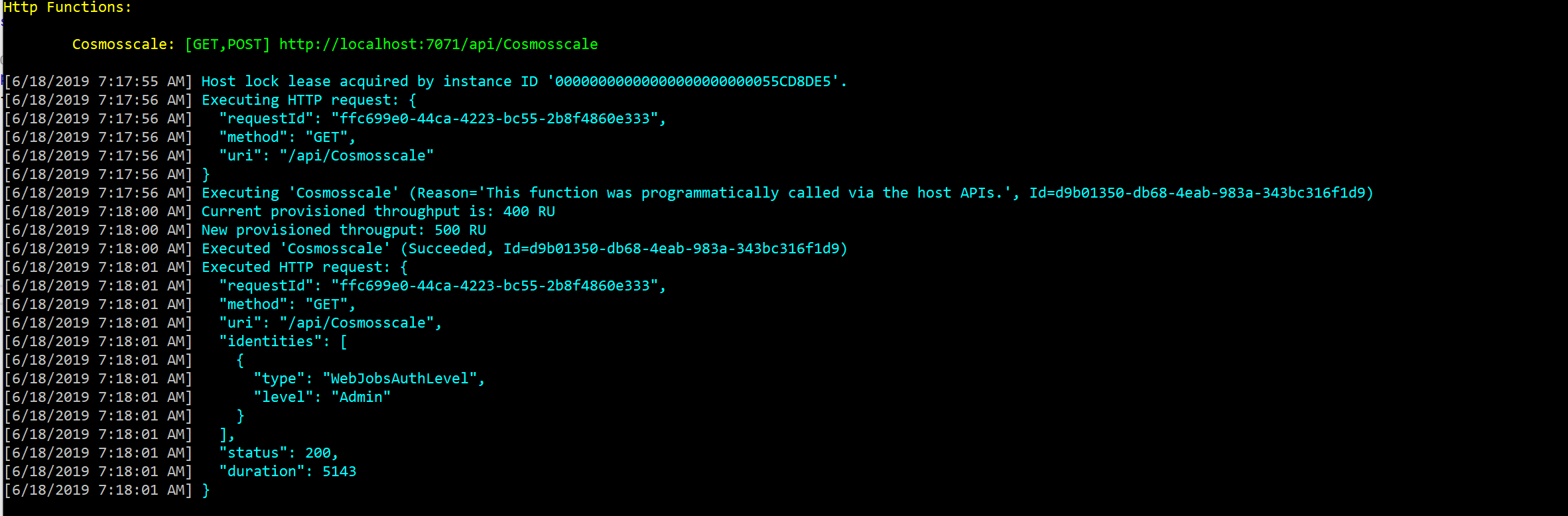Click the Host lock lease acquired line
The width and height of the screenshot is (1568, 516).
point(524,82)
